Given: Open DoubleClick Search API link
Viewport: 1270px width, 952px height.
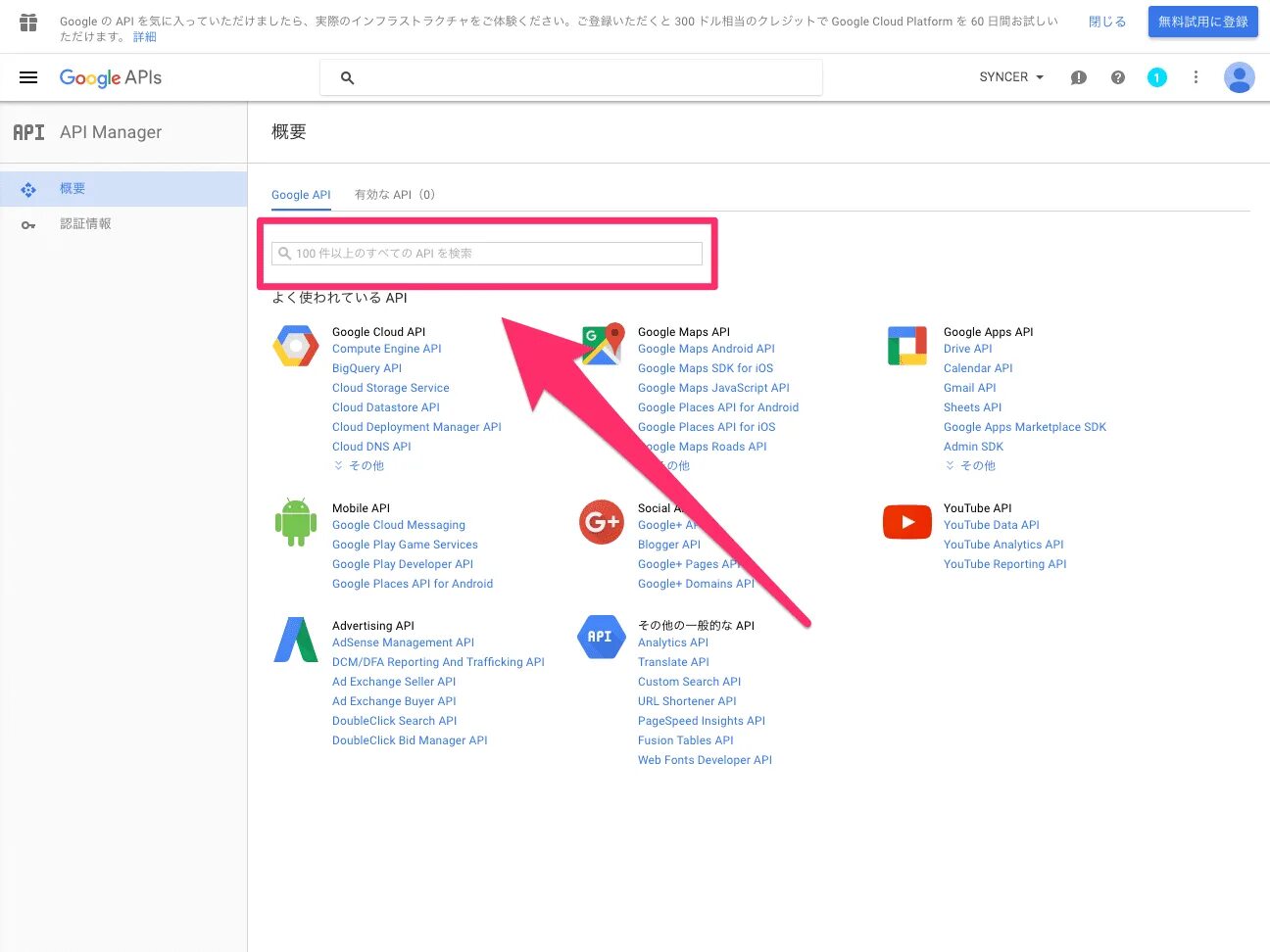Looking at the screenshot, I should pos(395,721).
